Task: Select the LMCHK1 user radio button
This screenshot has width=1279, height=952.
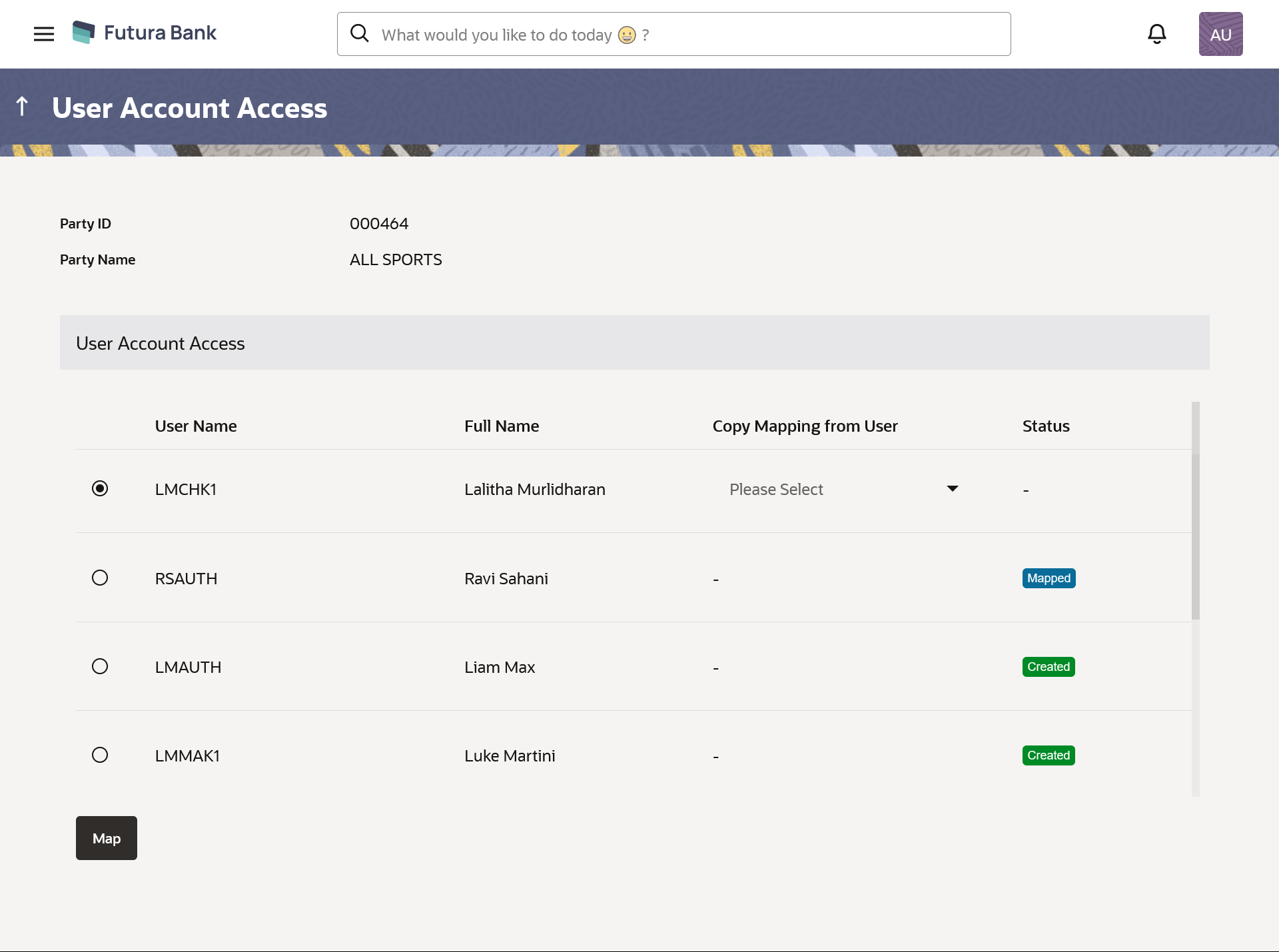Action: [x=100, y=489]
